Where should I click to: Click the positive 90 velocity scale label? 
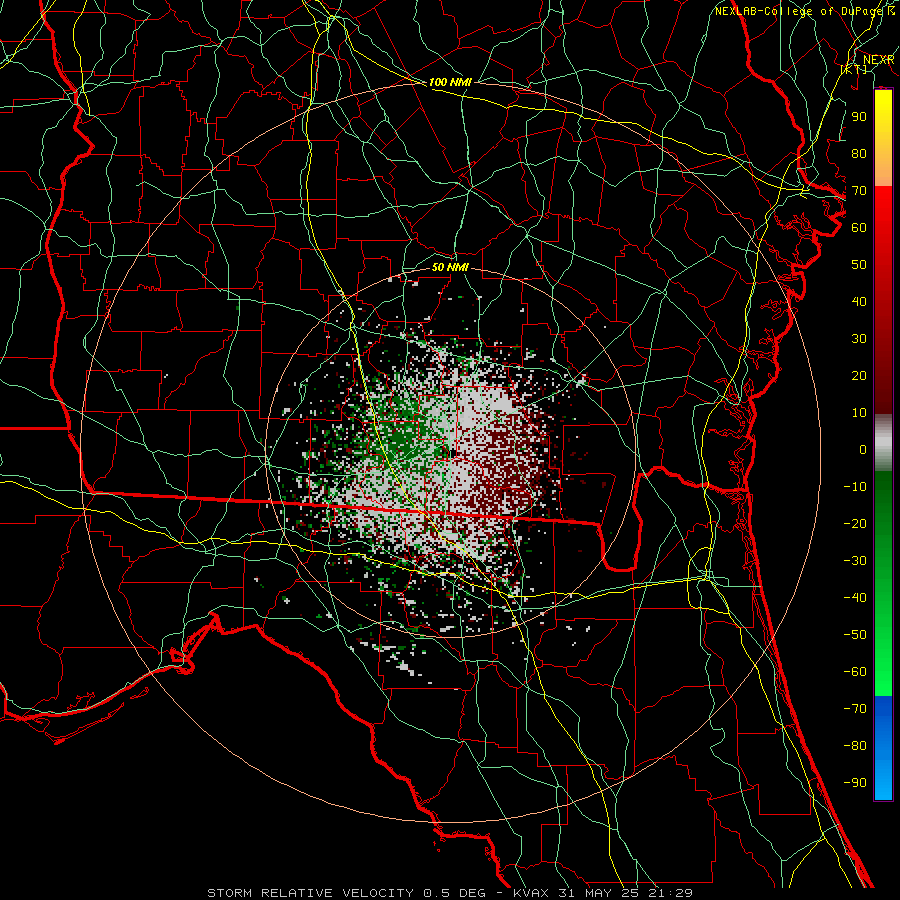coord(859,117)
